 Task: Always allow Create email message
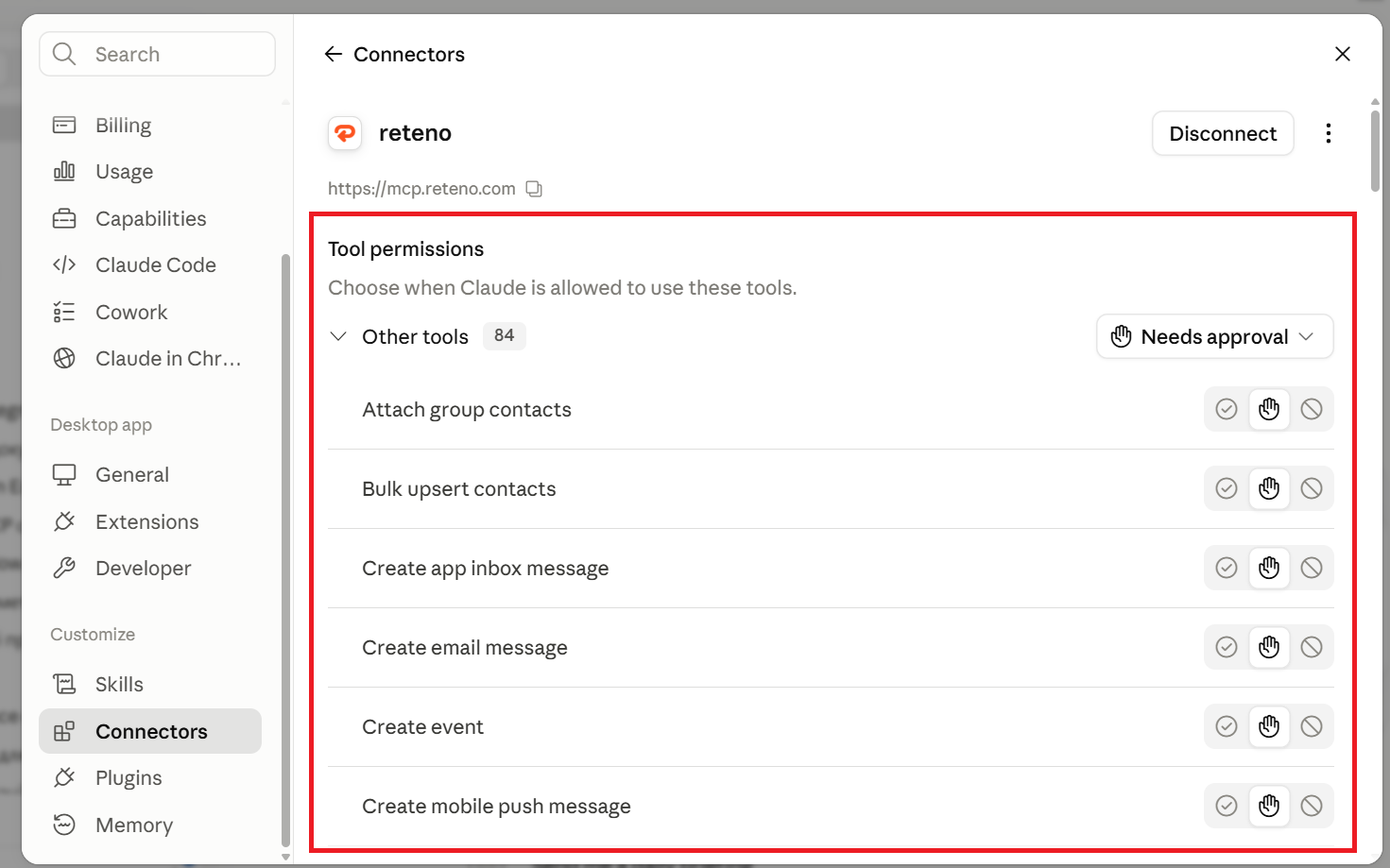click(1227, 647)
